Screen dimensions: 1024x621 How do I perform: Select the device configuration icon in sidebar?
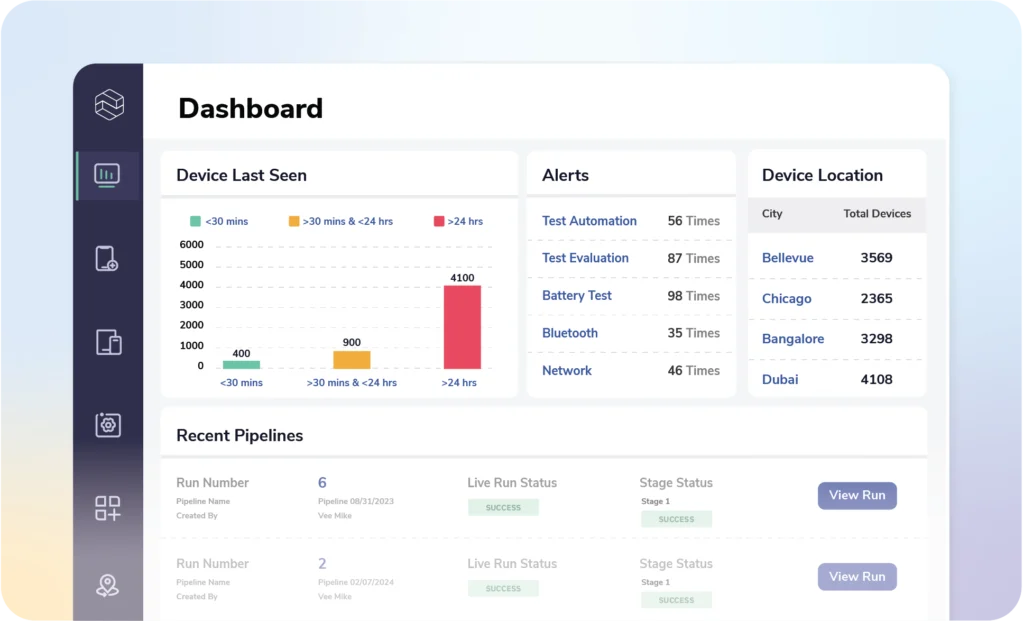[x=107, y=424]
